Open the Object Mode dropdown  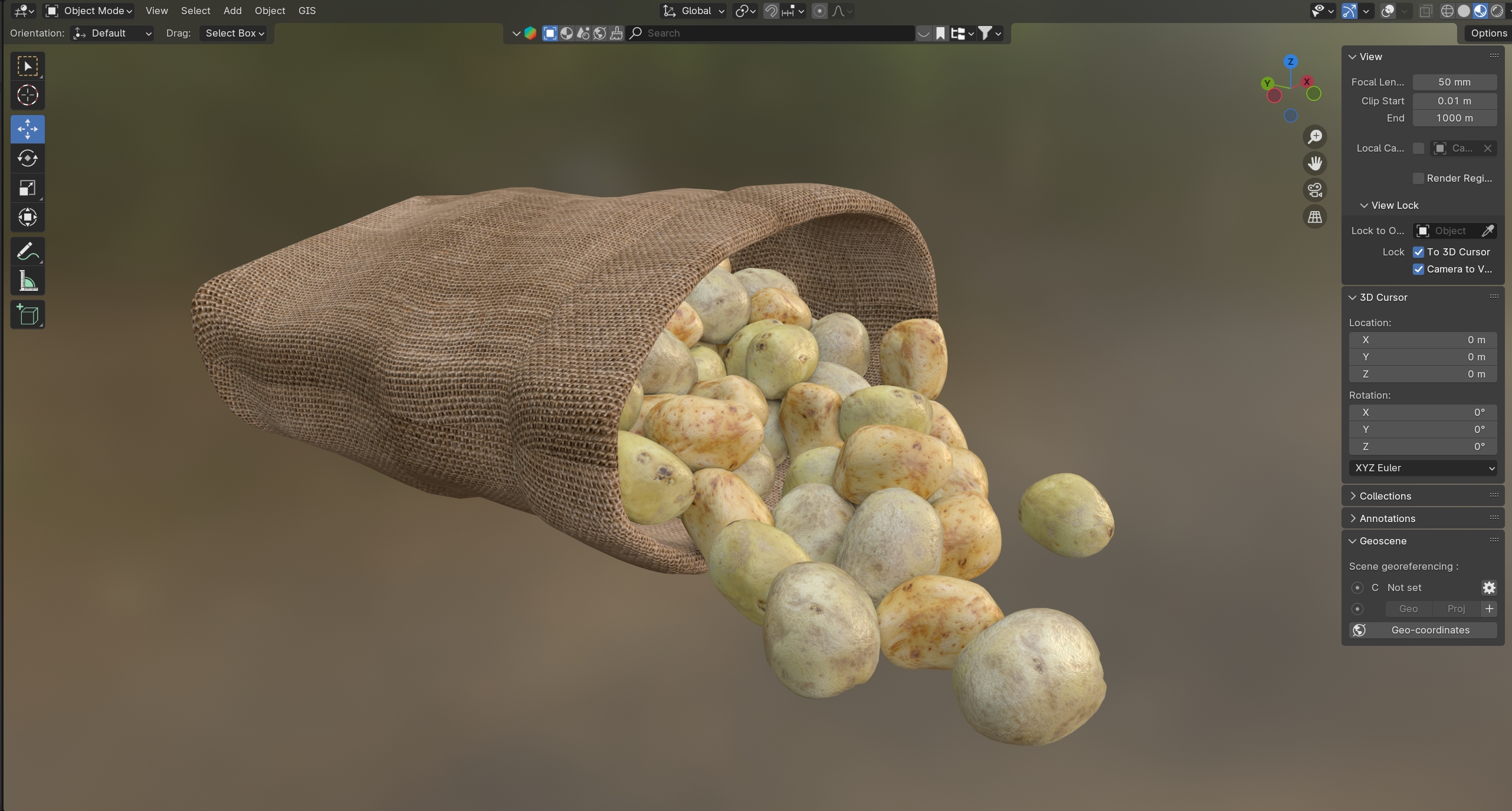pos(90,11)
